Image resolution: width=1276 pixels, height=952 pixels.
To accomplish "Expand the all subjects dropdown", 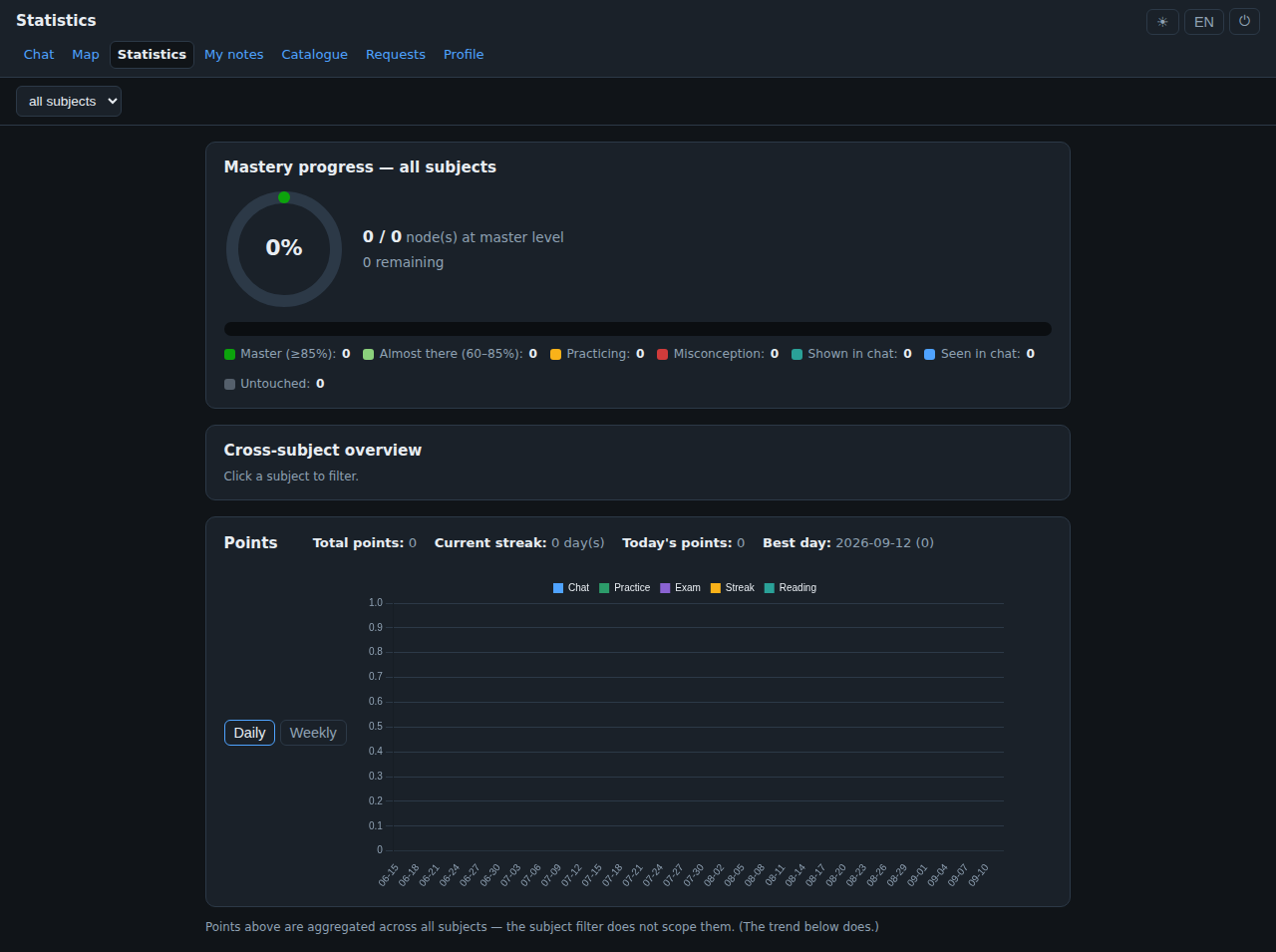I will click(69, 102).
